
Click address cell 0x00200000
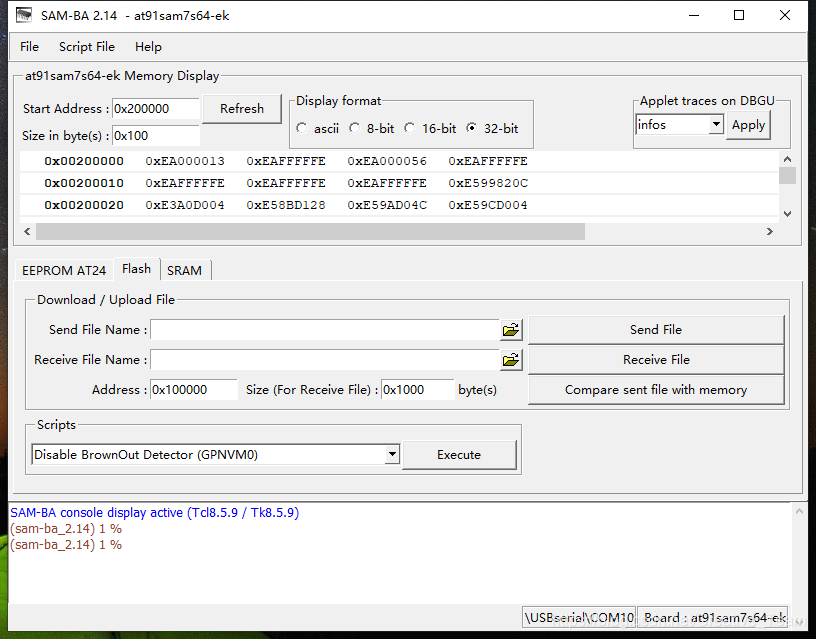tap(84, 161)
